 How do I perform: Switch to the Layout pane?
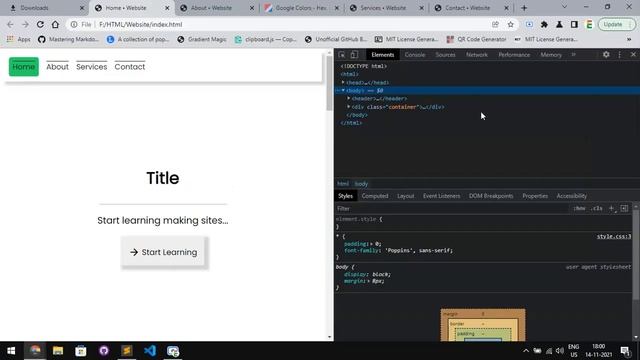pos(406,196)
